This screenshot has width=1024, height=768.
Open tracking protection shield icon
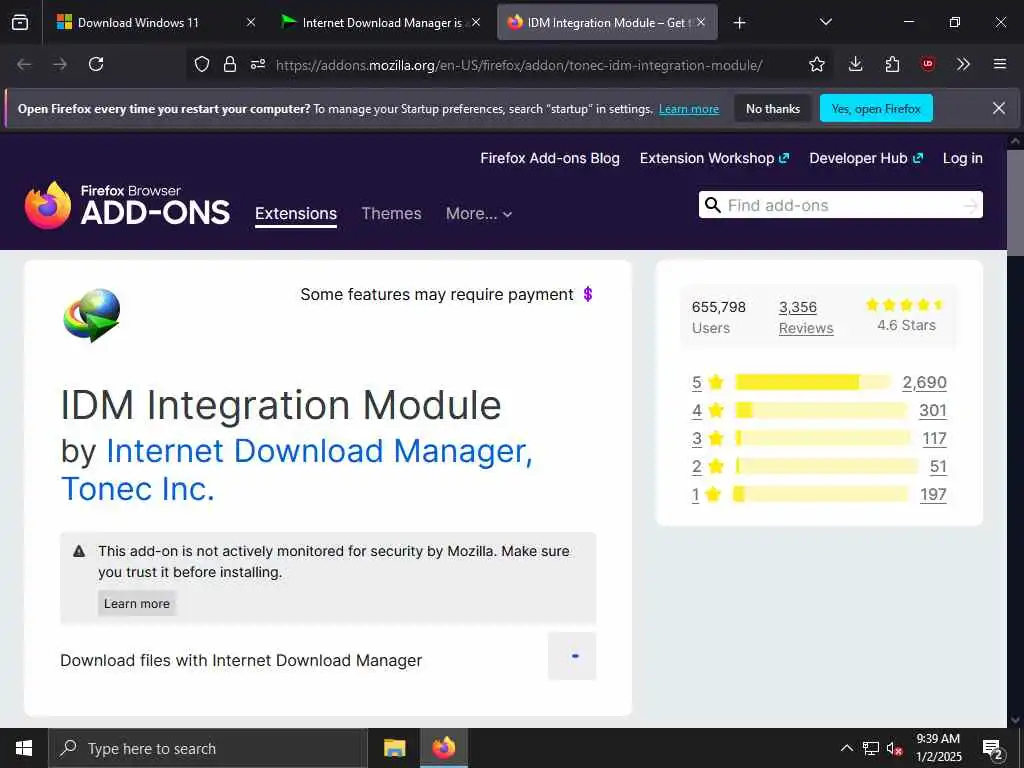pyautogui.click(x=202, y=64)
